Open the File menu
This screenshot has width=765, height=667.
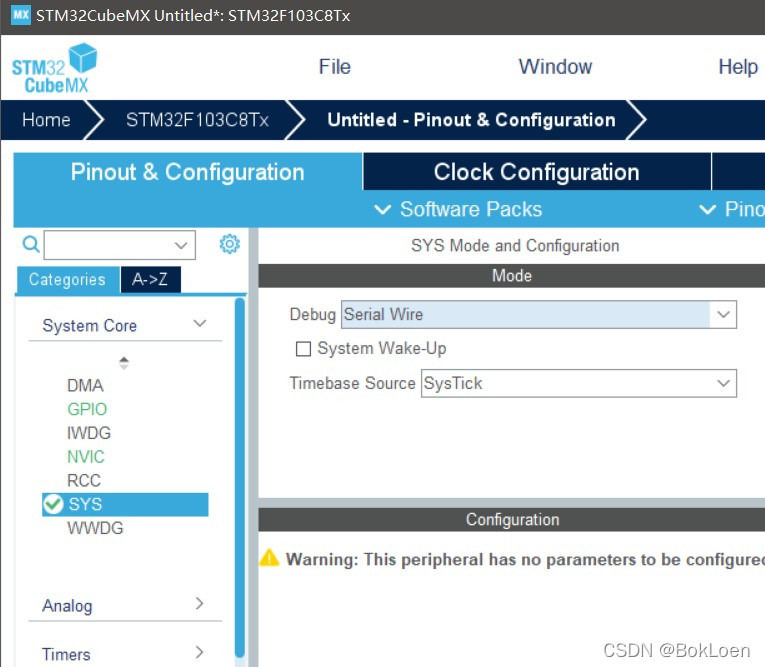click(335, 67)
